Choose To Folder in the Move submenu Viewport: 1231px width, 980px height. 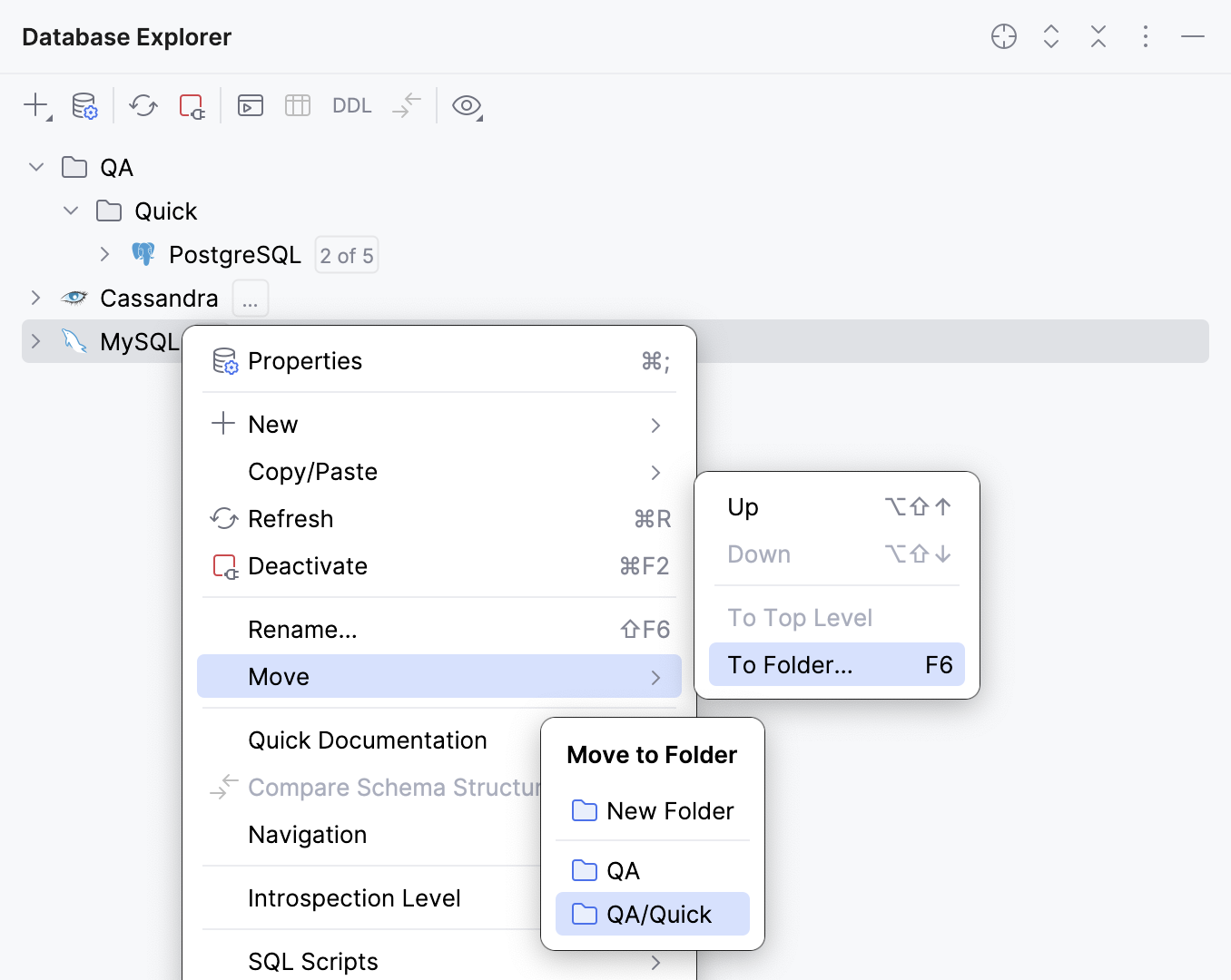tap(790, 664)
